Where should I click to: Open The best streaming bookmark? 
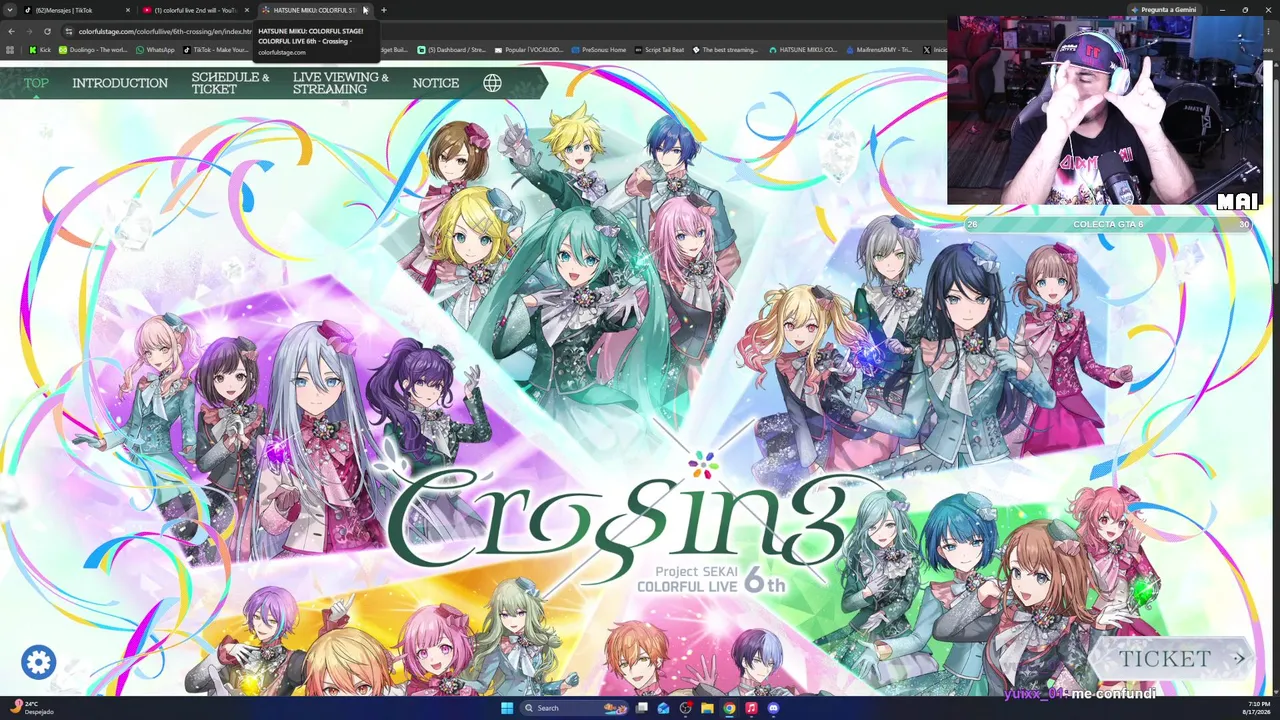point(726,49)
